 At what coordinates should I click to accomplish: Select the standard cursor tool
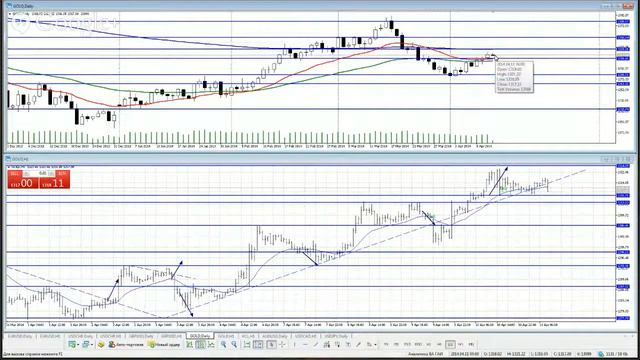click(x=271, y=344)
